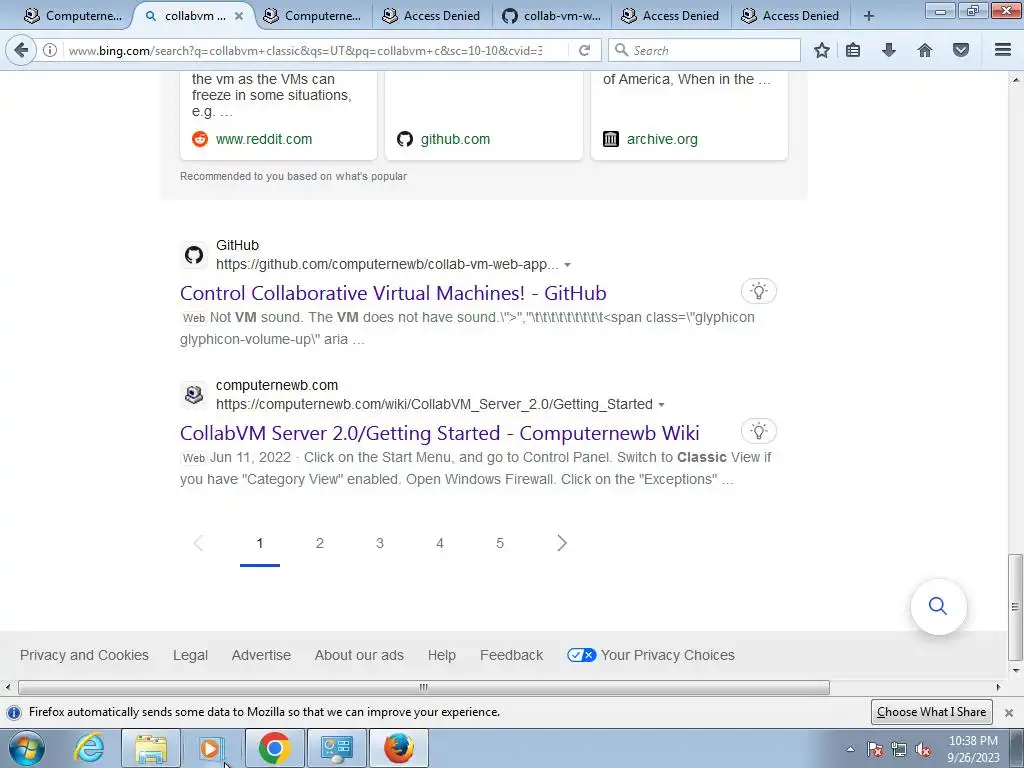Click the Action Center flag icon
Screen dimensions: 1024x768
click(875, 749)
